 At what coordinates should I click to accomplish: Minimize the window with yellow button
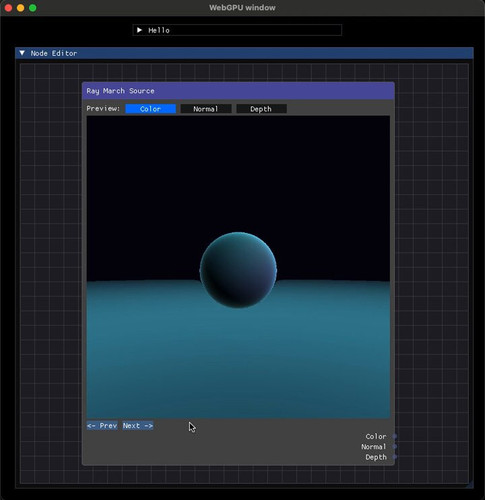tap(21, 8)
